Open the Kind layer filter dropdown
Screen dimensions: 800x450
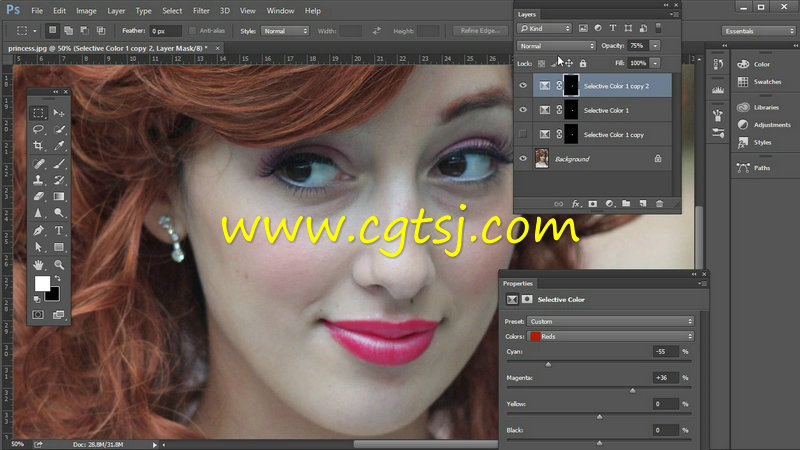(544, 28)
